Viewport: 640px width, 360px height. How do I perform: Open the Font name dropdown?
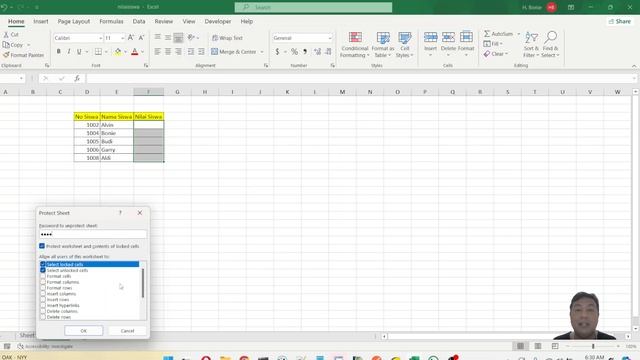(100, 38)
